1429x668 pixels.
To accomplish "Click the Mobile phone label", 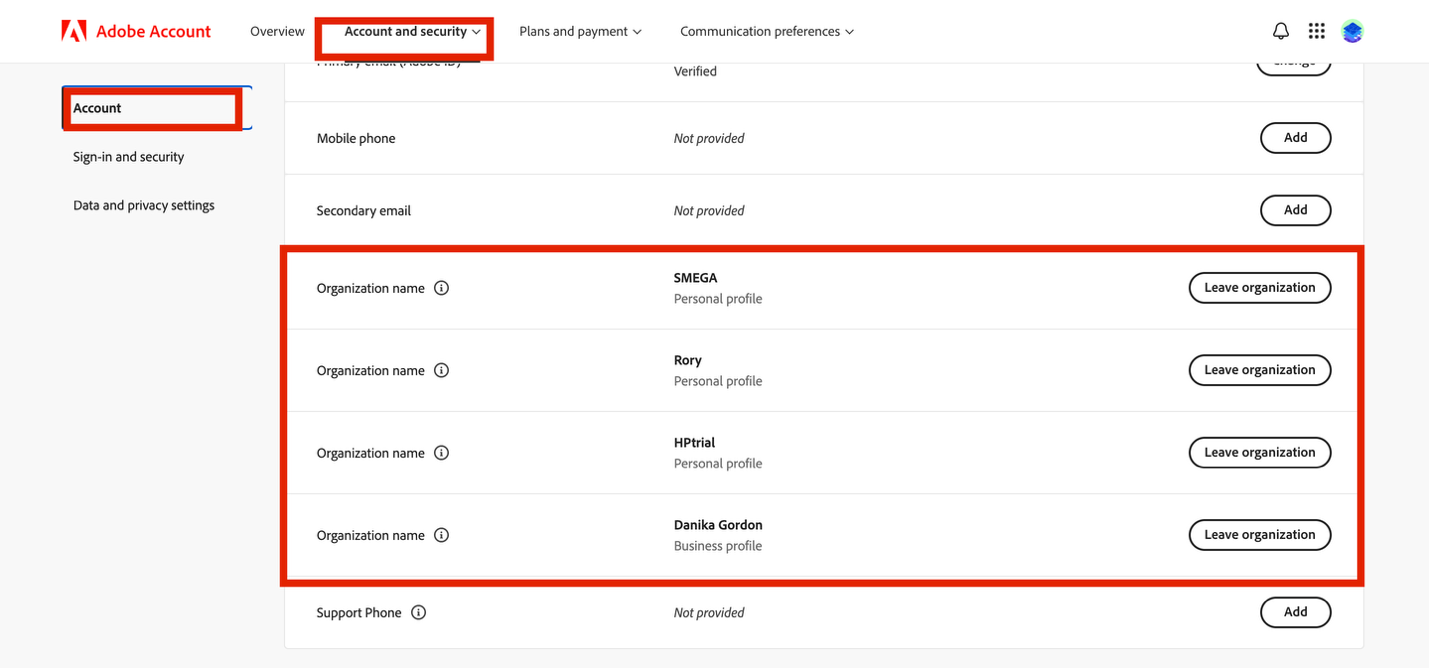I will [356, 138].
